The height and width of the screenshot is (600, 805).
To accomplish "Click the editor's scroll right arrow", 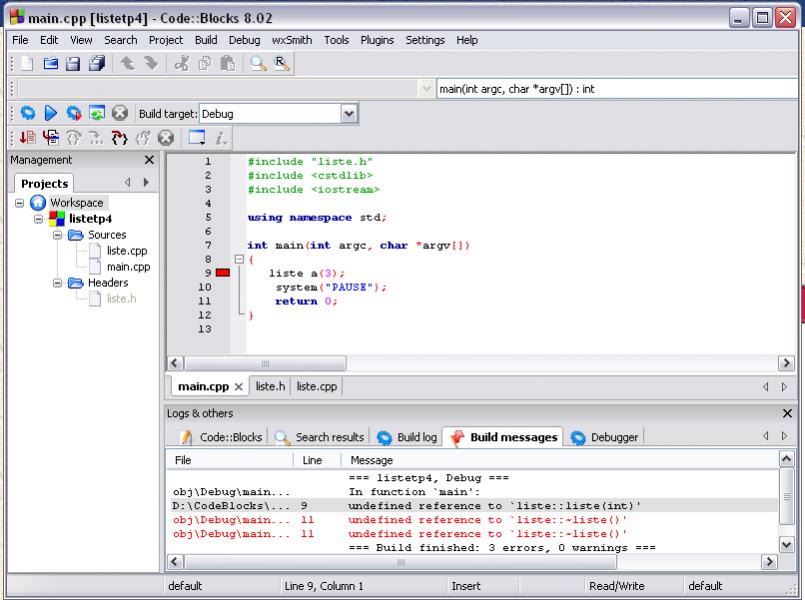I will click(x=786, y=363).
